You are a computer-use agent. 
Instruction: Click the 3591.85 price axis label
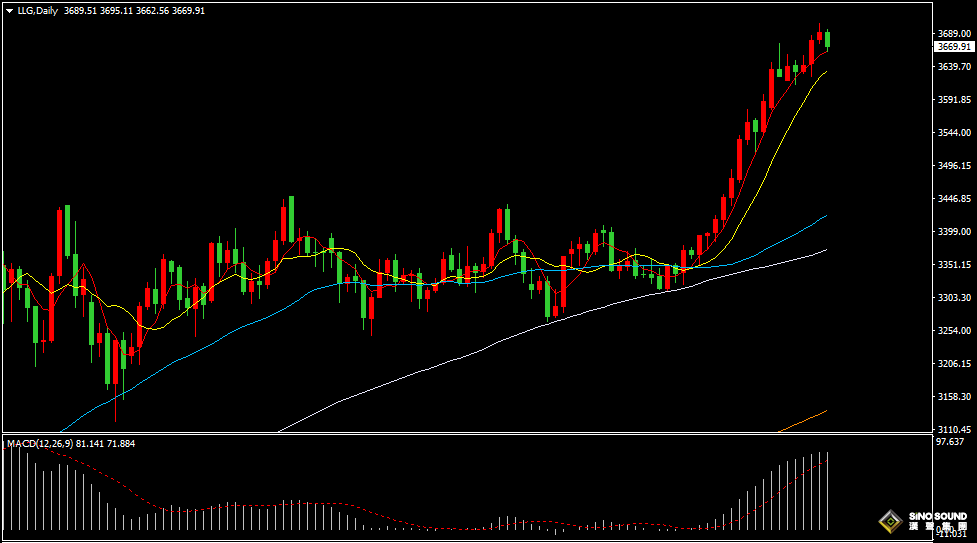(954, 100)
